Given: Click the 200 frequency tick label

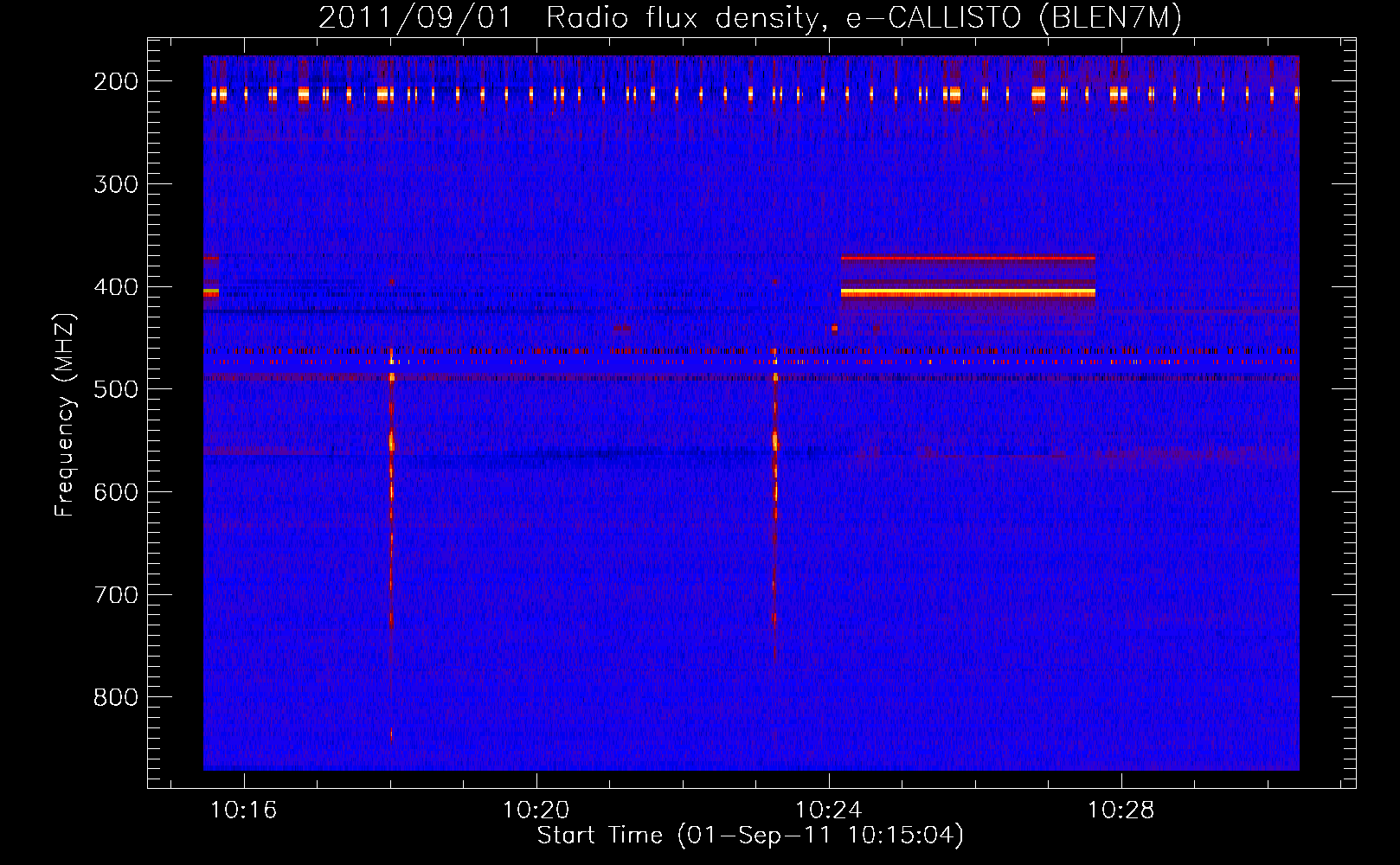Looking at the screenshot, I should pyautogui.click(x=116, y=81).
